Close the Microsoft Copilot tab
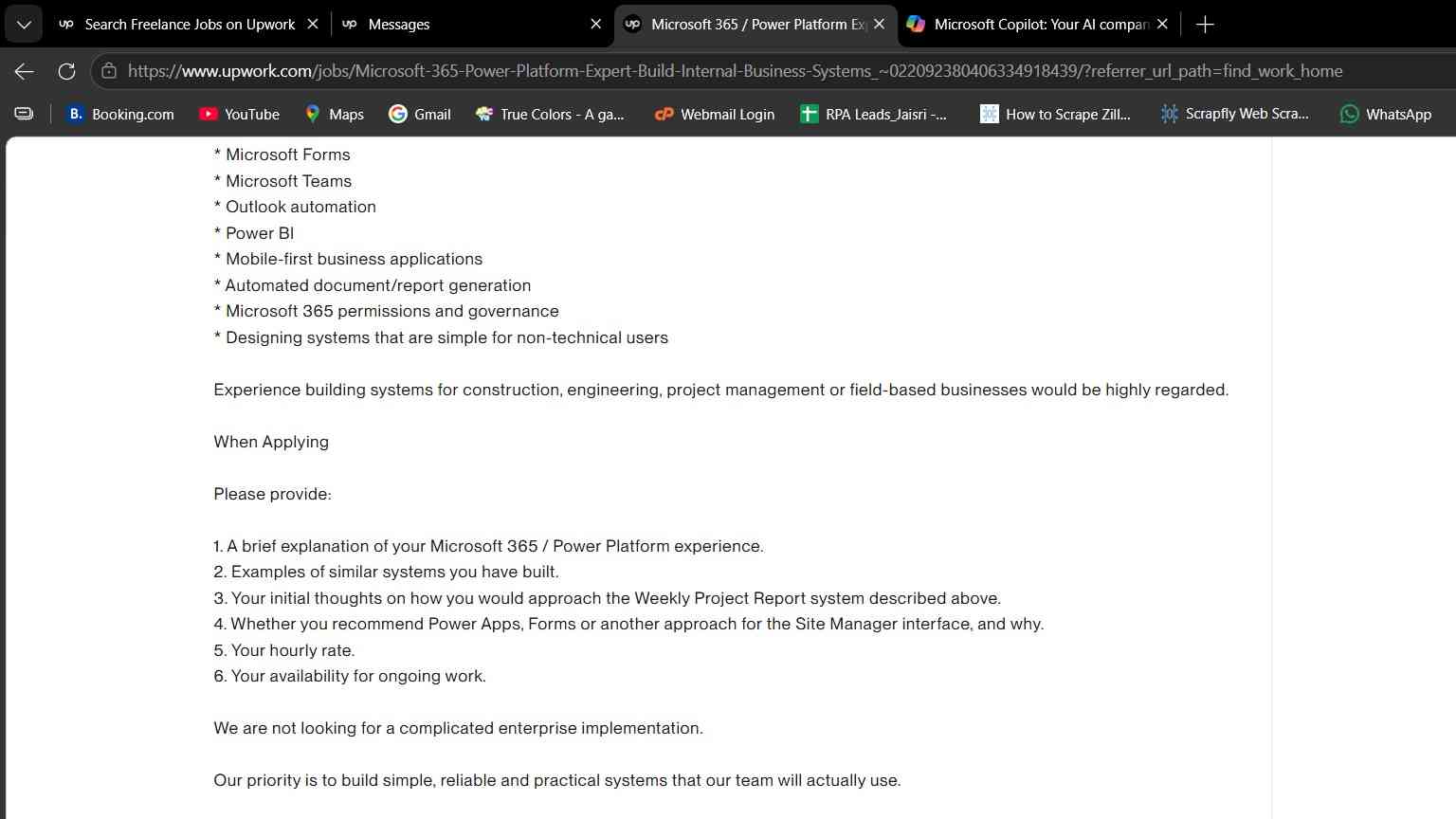 point(1162,25)
